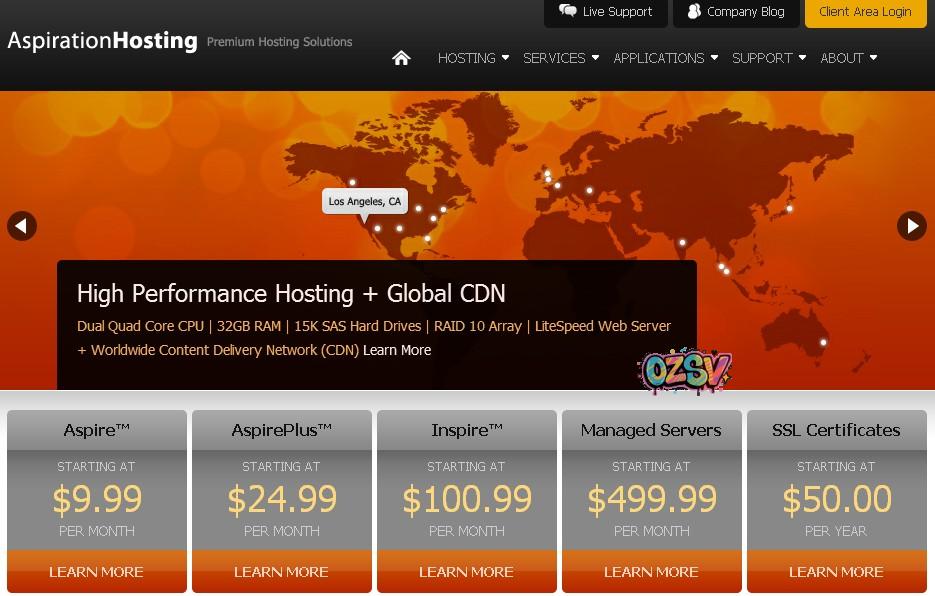Click Learn More about the Global CDN
The height and width of the screenshot is (596, 935).
(x=397, y=350)
